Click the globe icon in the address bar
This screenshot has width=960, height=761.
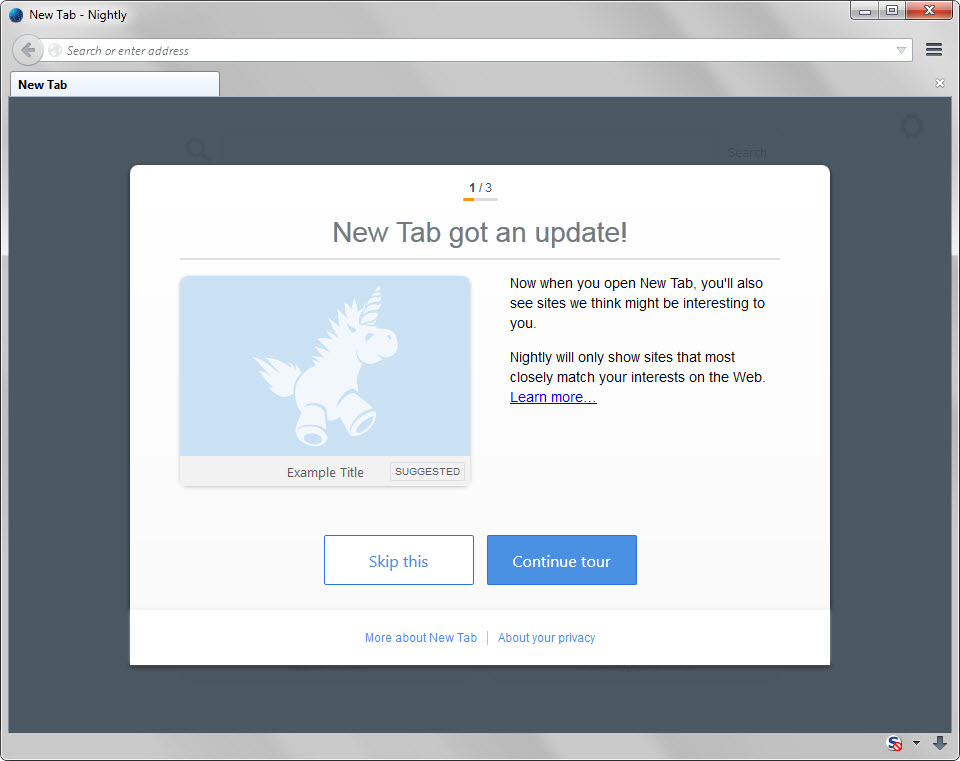tap(55, 50)
